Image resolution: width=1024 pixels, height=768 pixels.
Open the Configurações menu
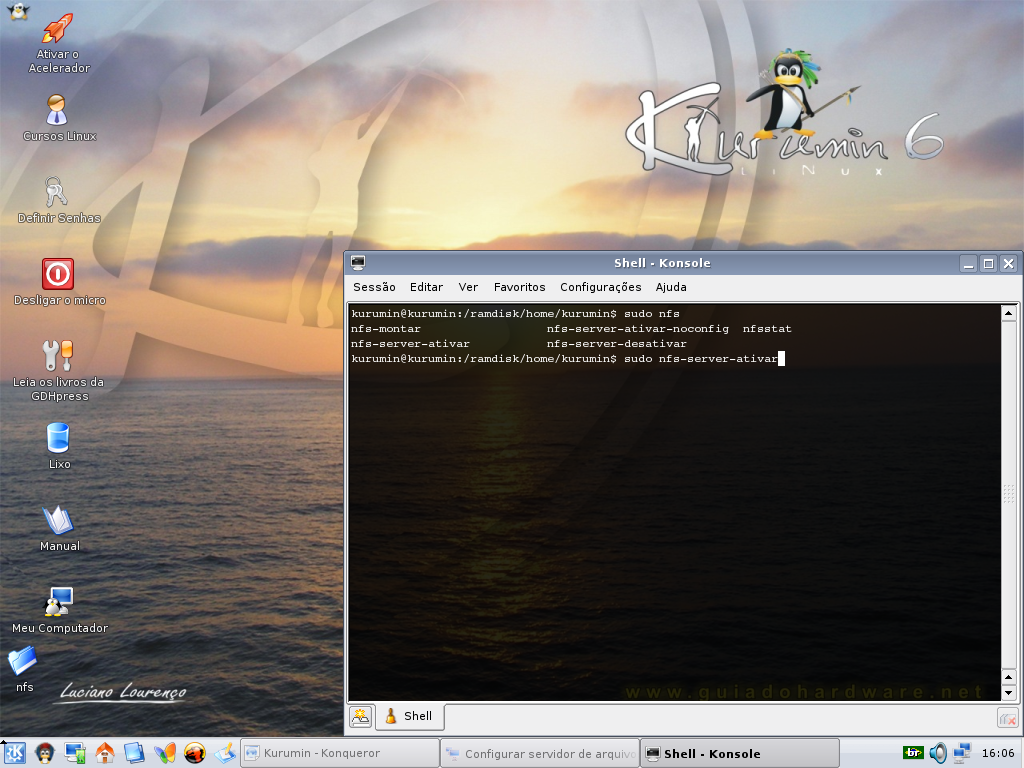click(x=601, y=287)
